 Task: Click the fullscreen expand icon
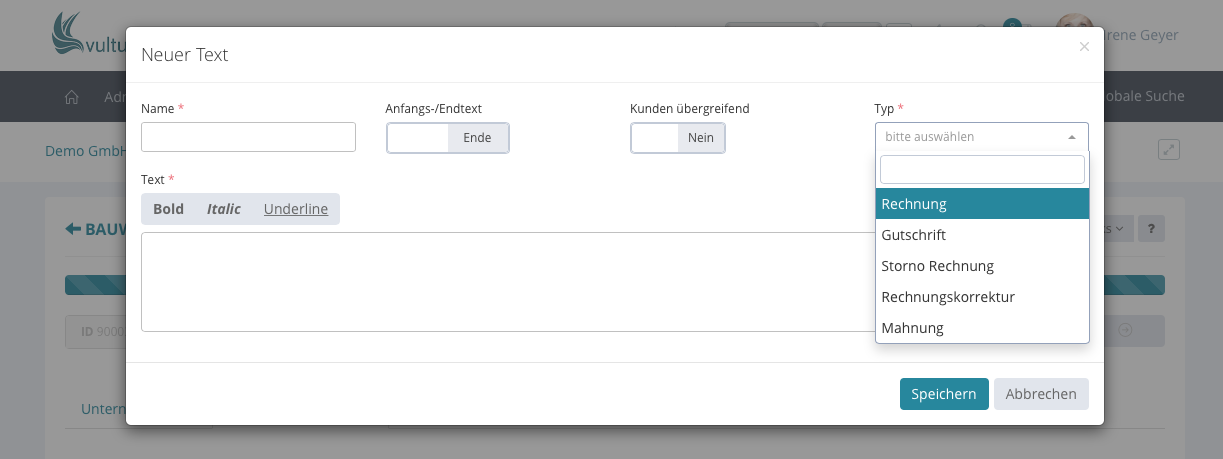pos(1169,149)
